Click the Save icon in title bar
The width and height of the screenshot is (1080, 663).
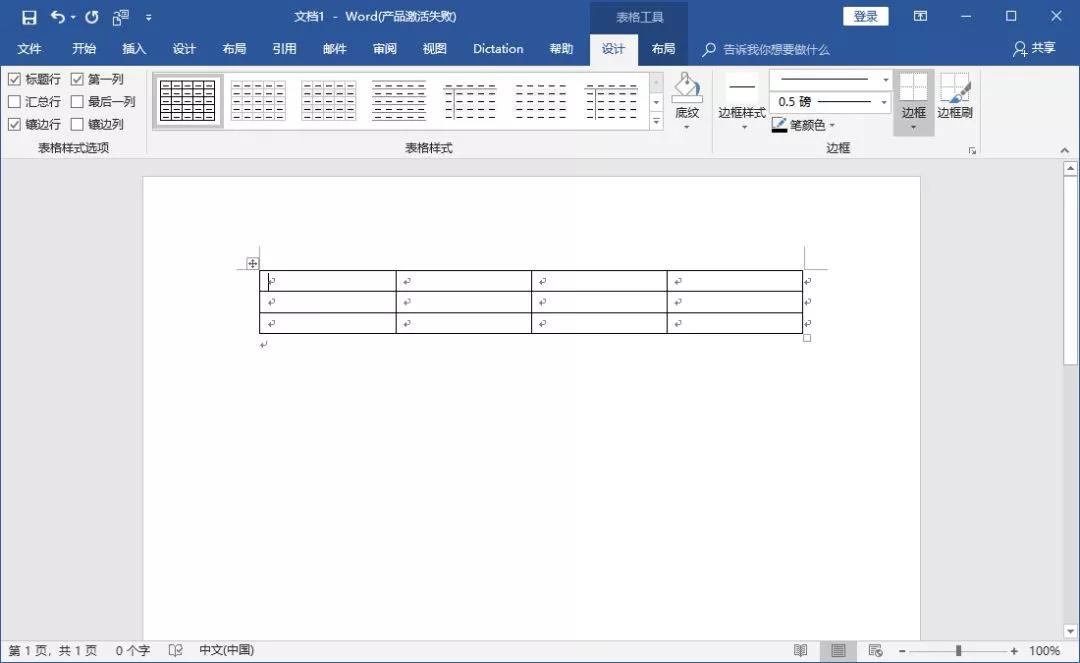[29, 17]
